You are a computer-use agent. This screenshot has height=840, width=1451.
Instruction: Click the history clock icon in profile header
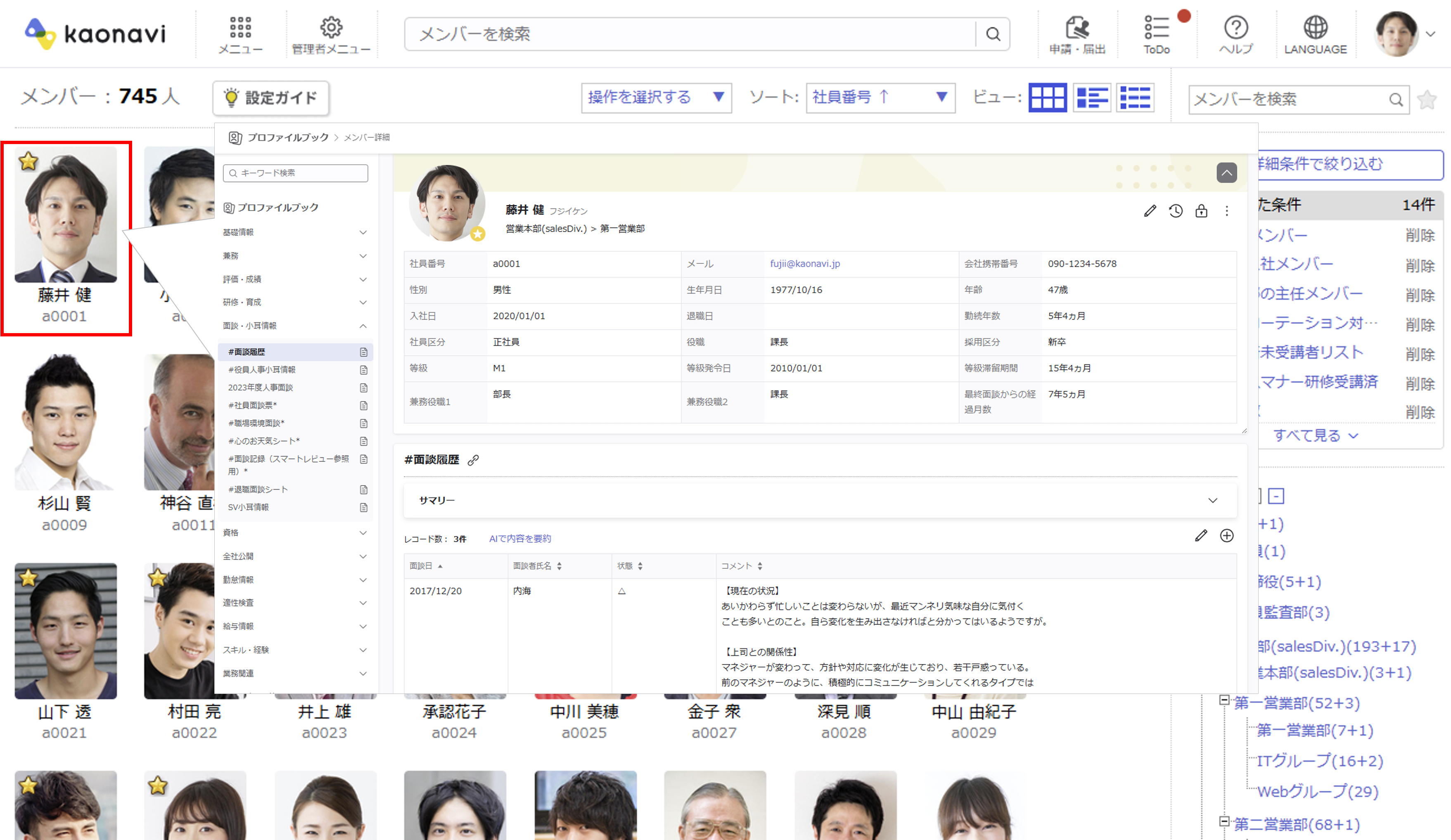coord(1175,211)
